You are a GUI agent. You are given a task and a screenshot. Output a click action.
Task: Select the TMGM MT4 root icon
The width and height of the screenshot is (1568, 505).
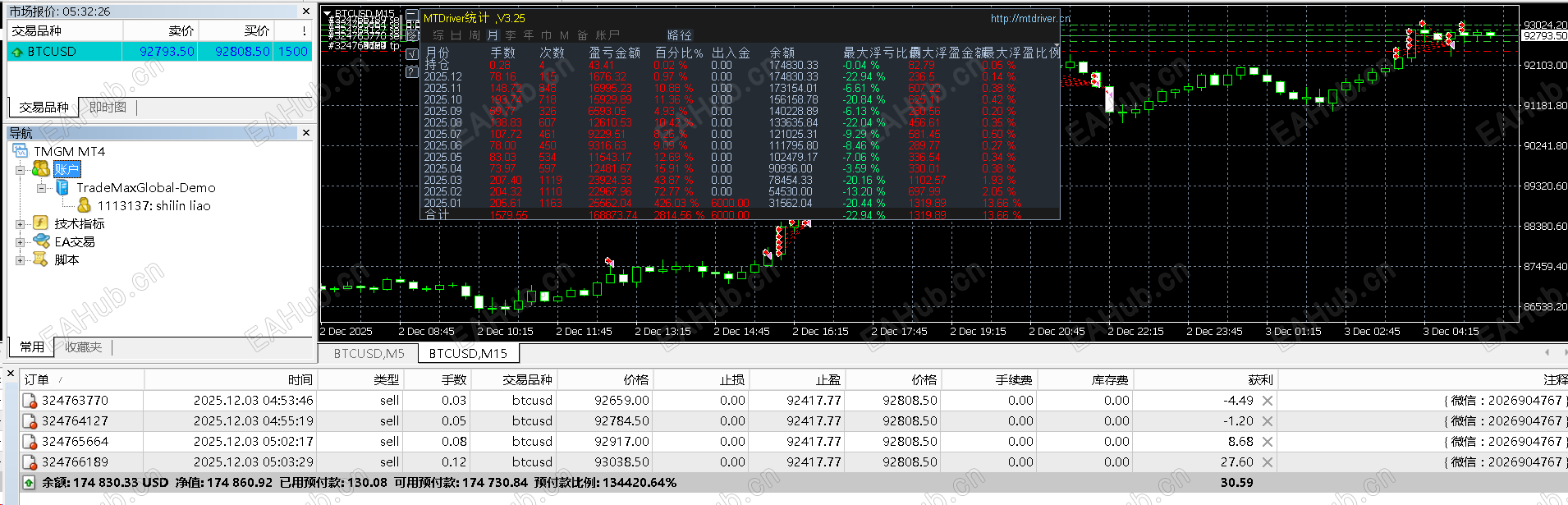click(21, 151)
